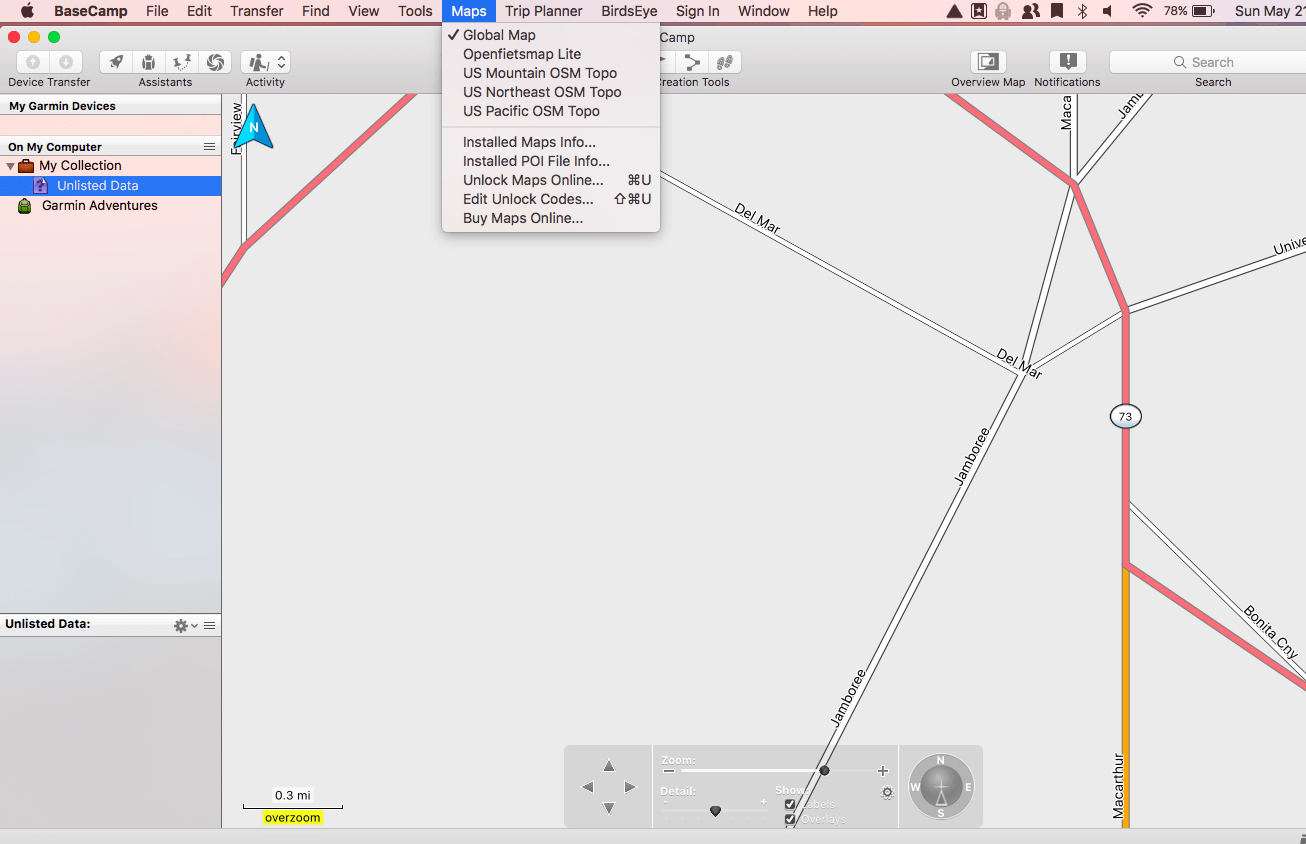1306x844 pixels.
Task: Select the footprints Creation Tools icon
Action: point(725,62)
